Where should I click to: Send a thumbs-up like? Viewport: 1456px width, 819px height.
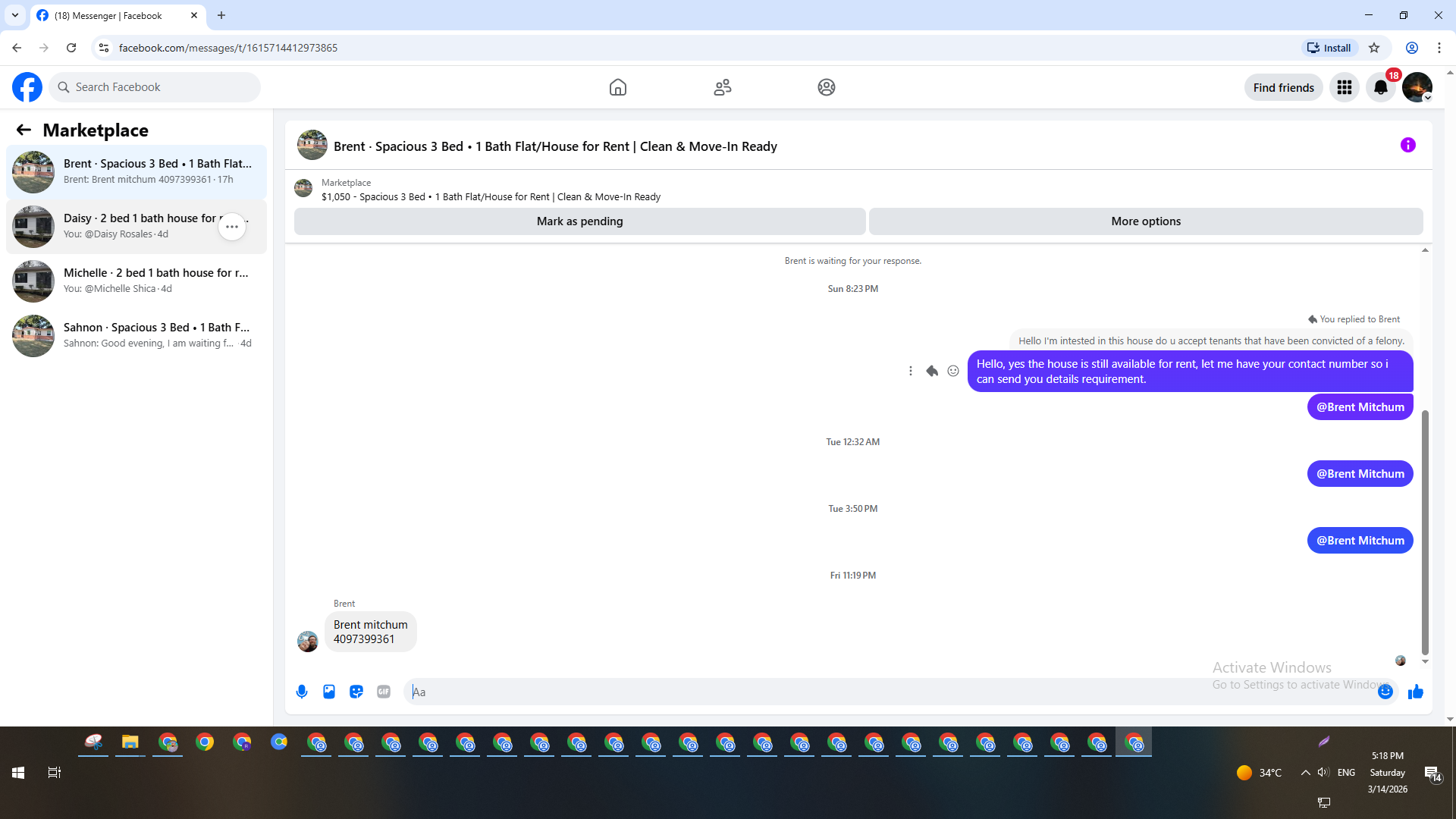(x=1416, y=692)
